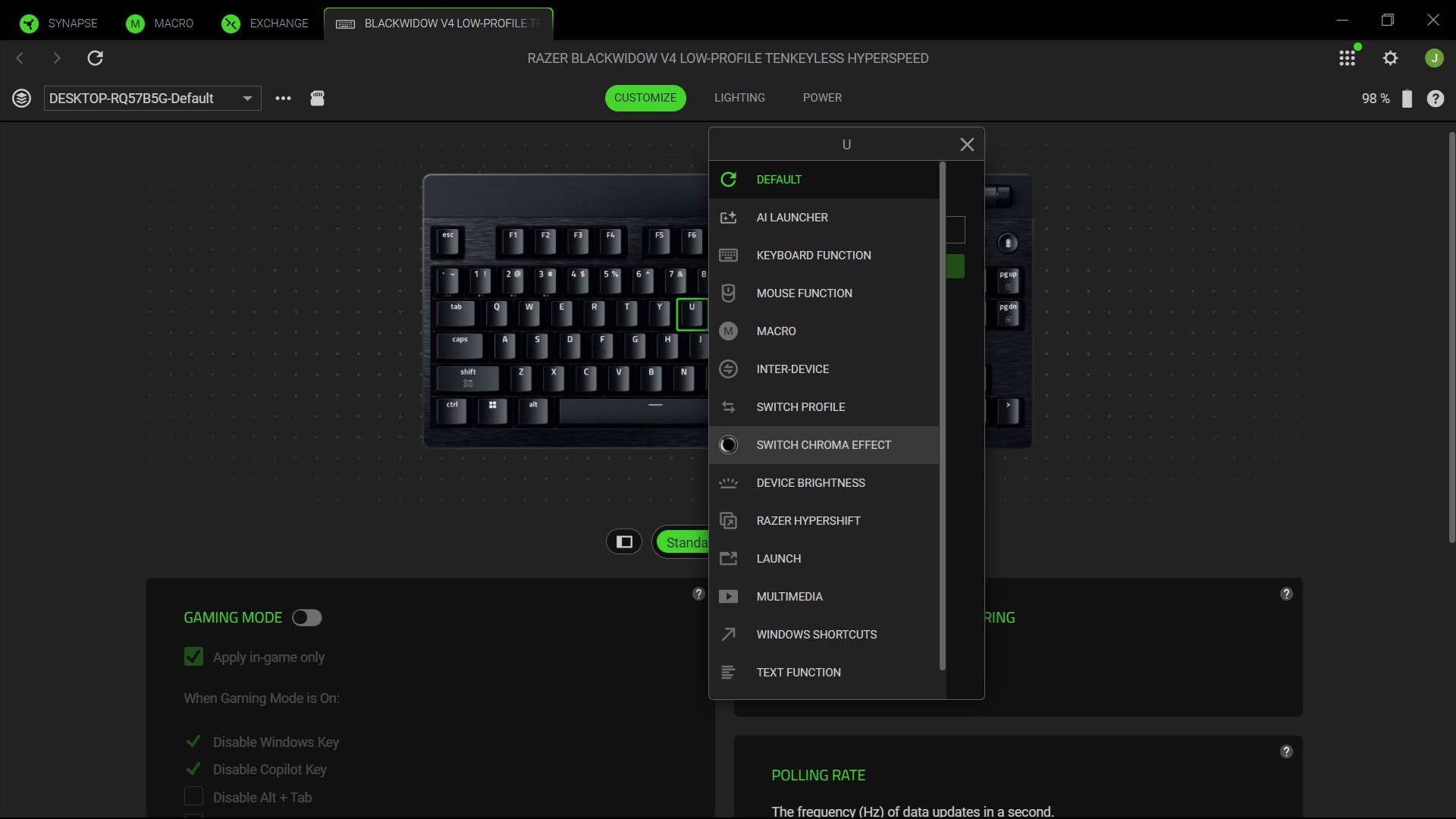Open the profile layers icon
Viewport: 1456px width, 819px height.
[21, 99]
